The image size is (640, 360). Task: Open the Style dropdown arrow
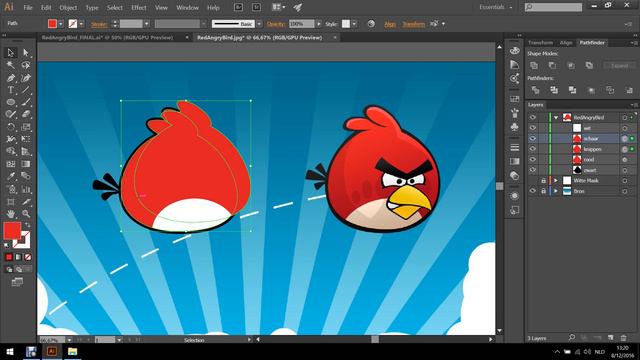[354, 24]
